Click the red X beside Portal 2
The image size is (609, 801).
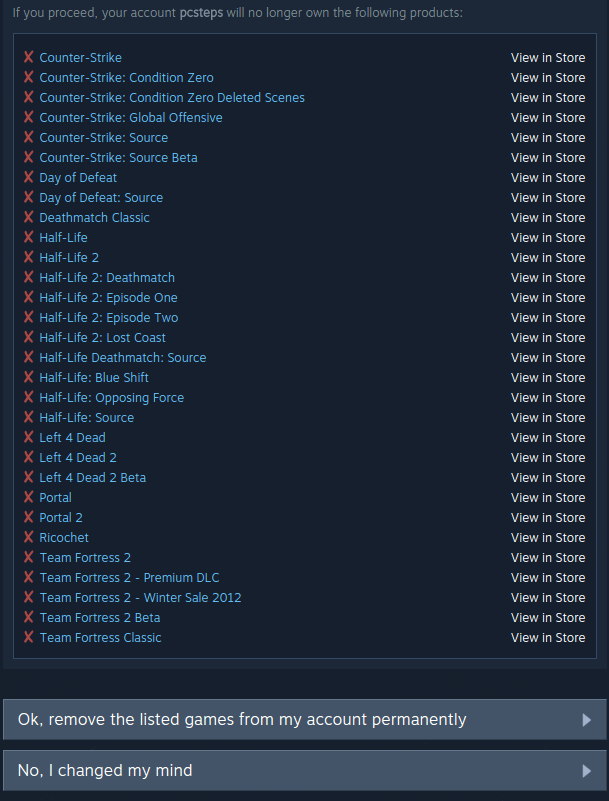click(x=29, y=517)
